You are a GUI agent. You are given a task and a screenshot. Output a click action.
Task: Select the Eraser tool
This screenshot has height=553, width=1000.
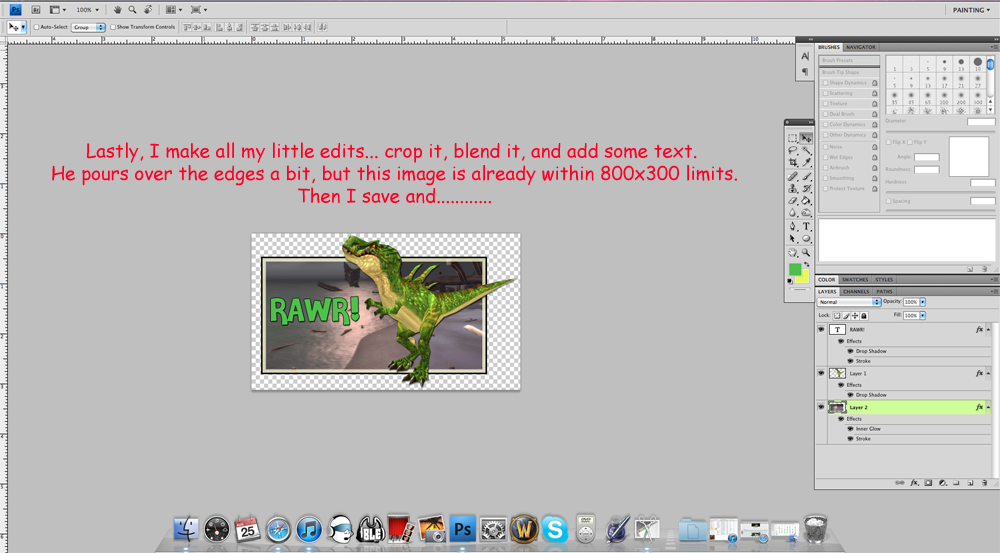pyautogui.click(x=793, y=201)
